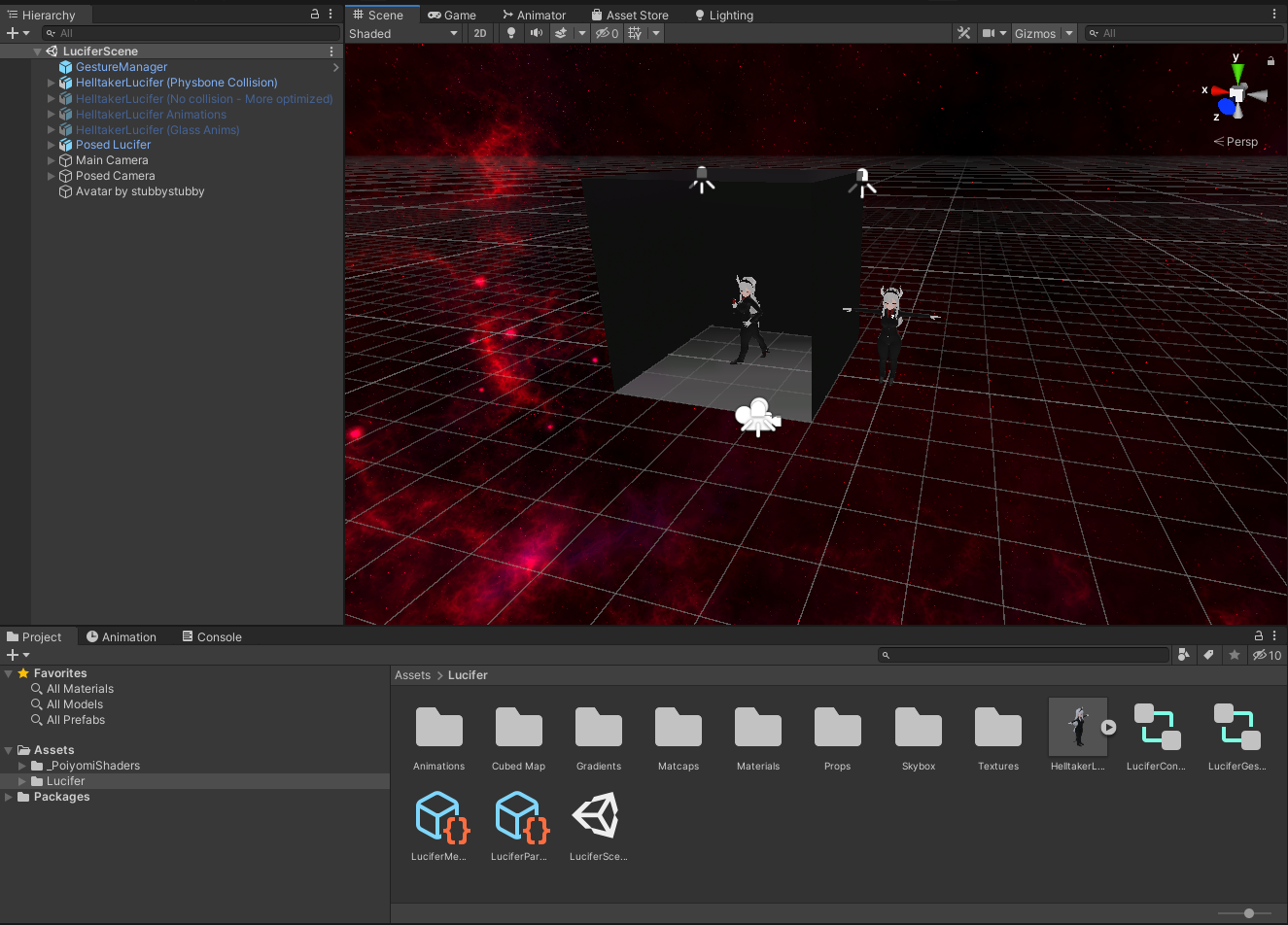
Task: Expand the Posed Lucifer hierarchy item
Action: 52,145
